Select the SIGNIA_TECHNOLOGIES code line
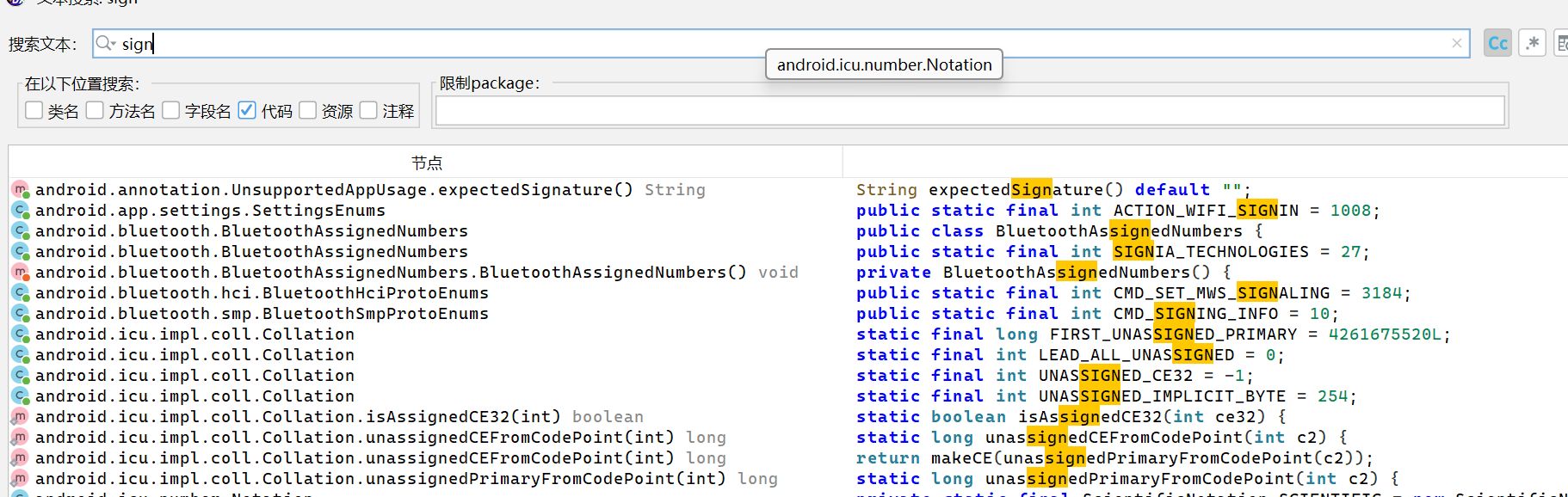The width and height of the screenshot is (1568, 497). click(x=1112, y=252)
